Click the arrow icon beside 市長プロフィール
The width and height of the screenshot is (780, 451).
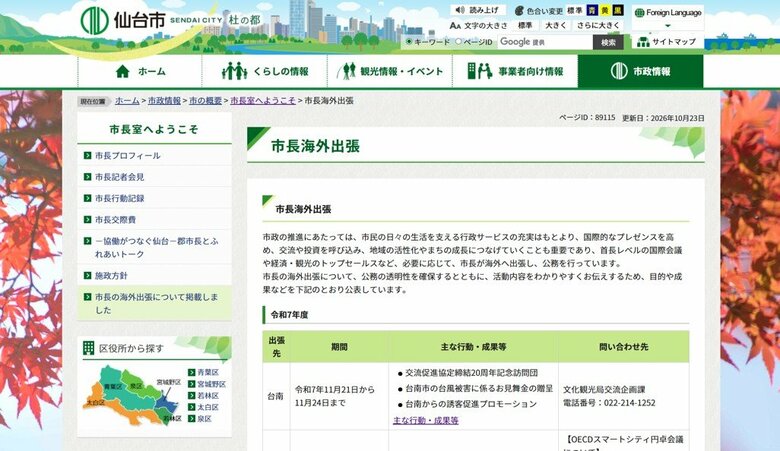(x=88, y=156)
